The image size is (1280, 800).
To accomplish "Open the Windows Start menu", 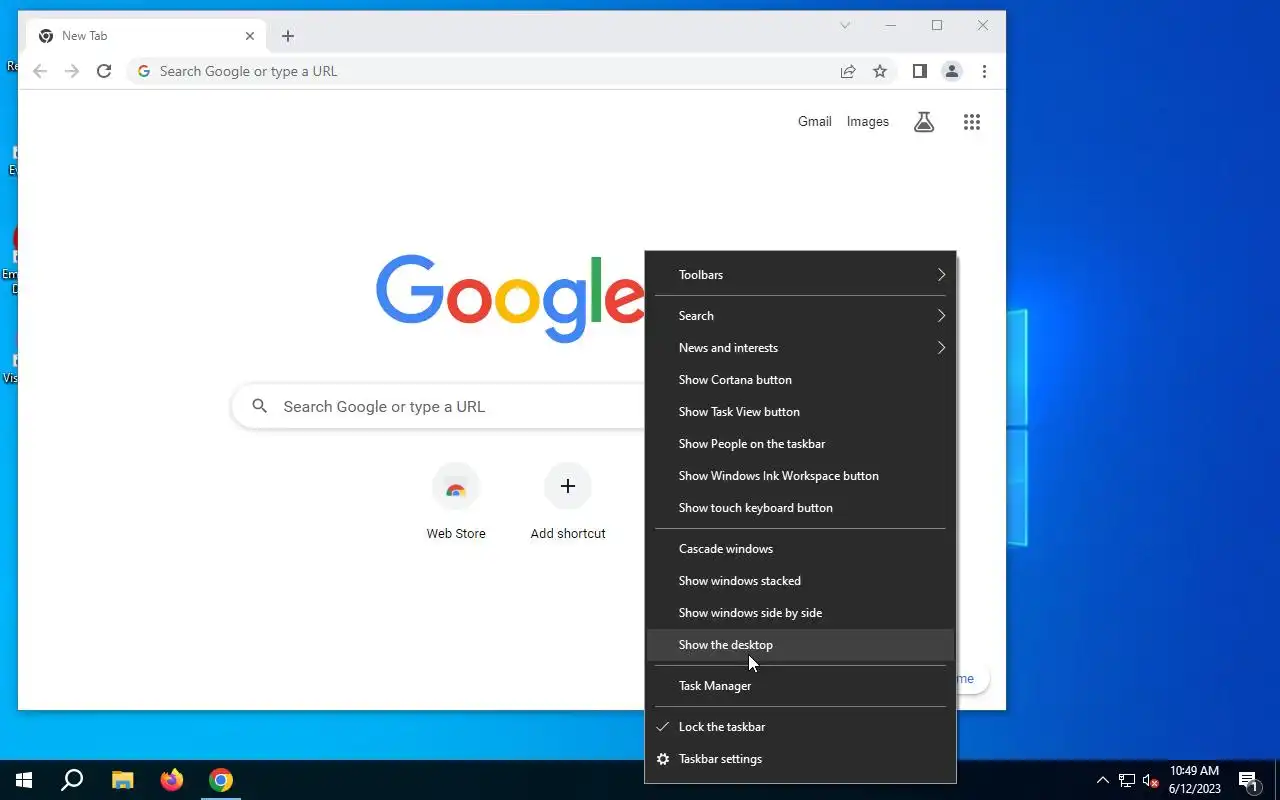I will point(24,780).
